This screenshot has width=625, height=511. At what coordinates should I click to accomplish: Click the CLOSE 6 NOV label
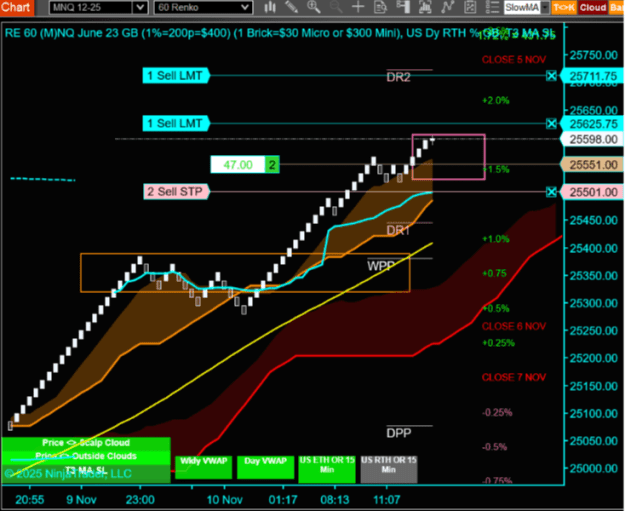[514, 327]
